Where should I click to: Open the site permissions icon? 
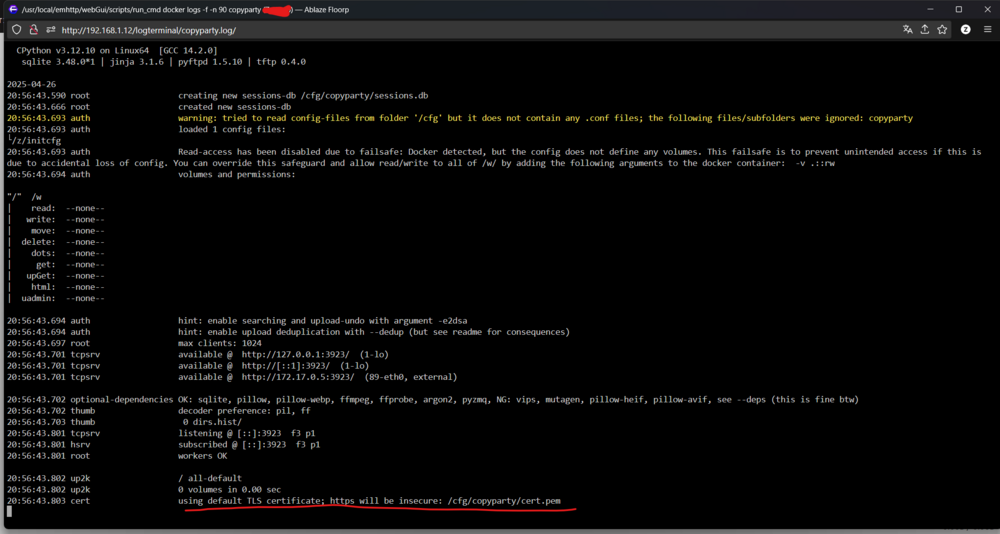click(50, 29)
